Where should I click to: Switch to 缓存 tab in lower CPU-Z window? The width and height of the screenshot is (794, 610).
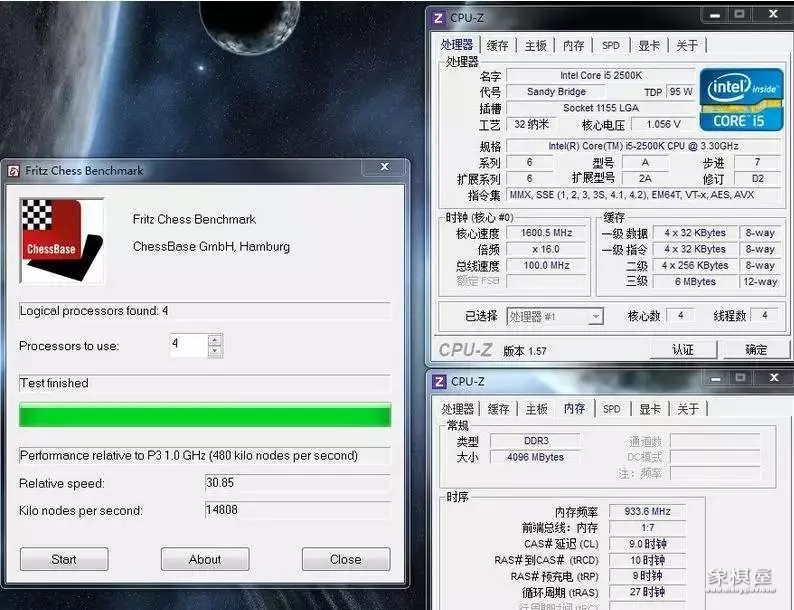[x=498, y=409]
